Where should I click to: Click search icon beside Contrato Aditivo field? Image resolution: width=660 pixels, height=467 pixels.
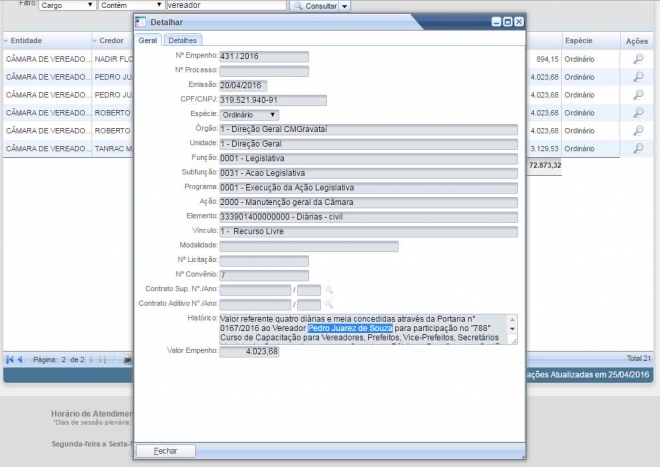point(328,304)
